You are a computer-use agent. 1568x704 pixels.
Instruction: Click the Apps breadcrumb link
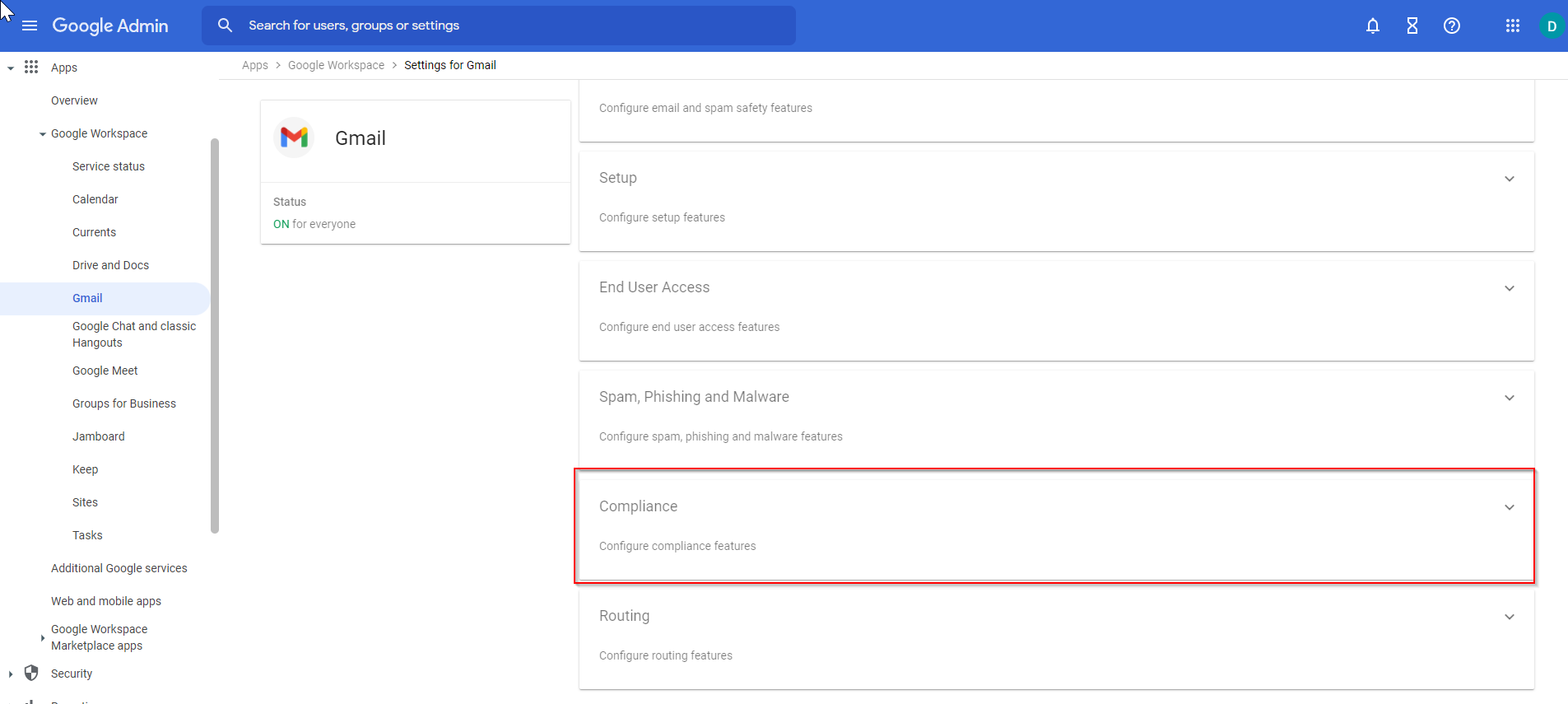point(254,65)
